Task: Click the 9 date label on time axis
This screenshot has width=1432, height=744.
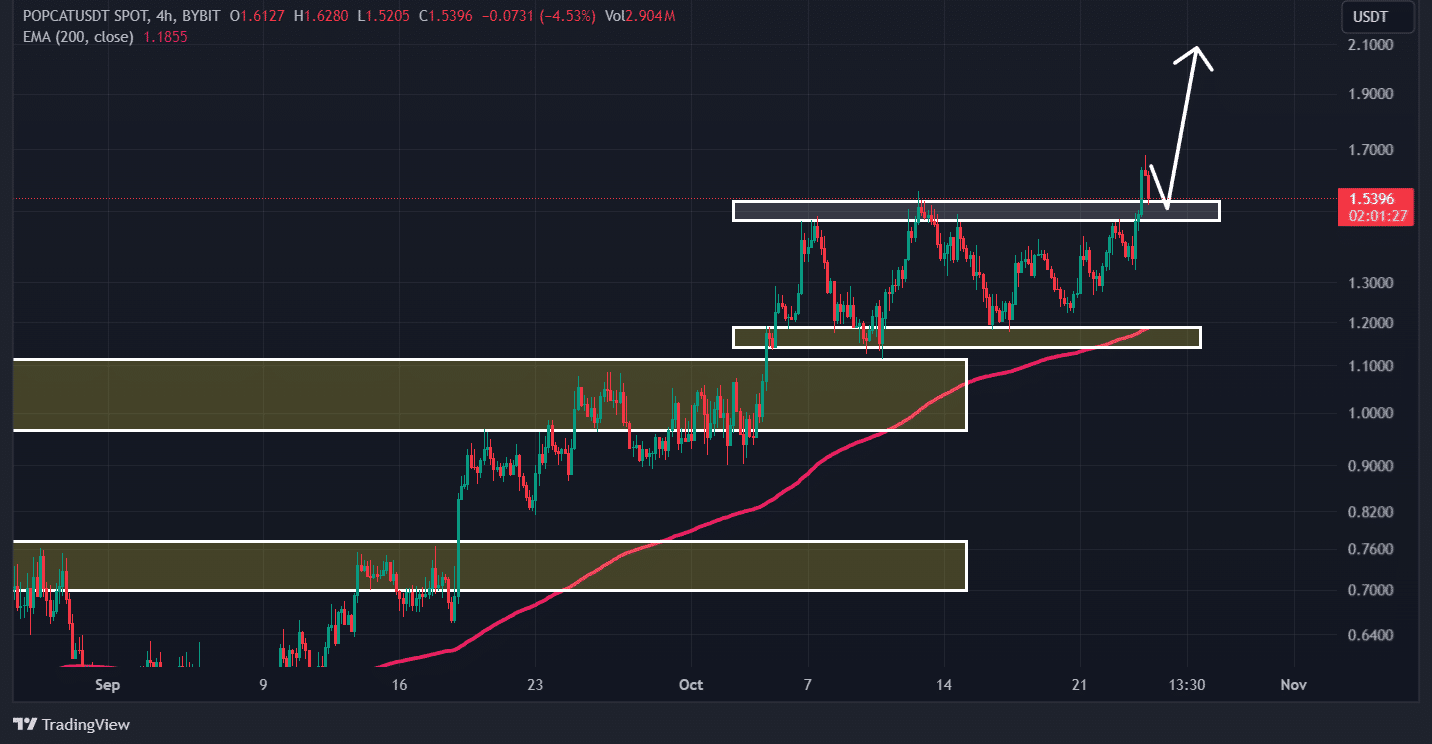Action: pos(263,685)
